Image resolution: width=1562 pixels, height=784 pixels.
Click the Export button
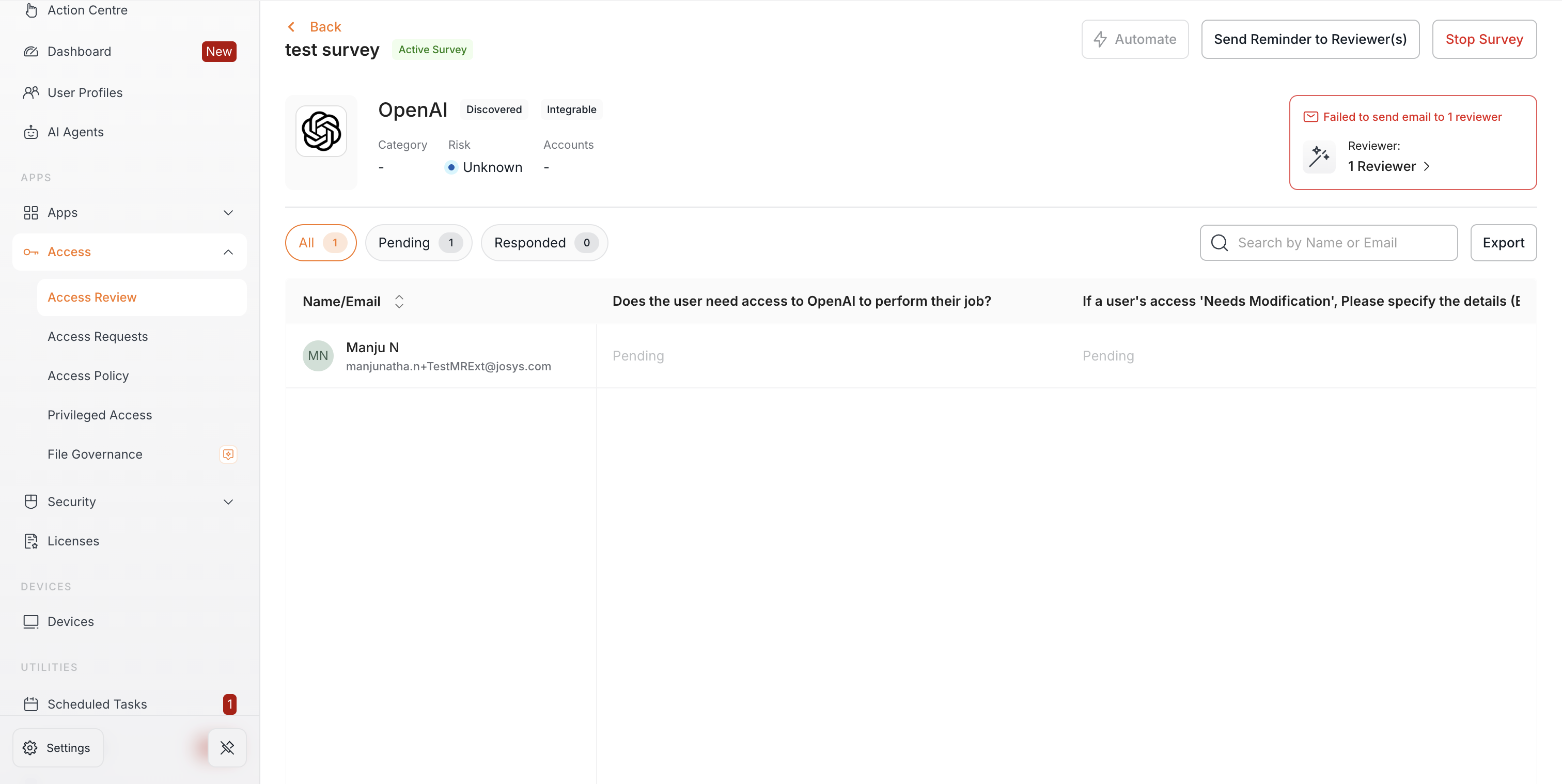pos(1503,243)
